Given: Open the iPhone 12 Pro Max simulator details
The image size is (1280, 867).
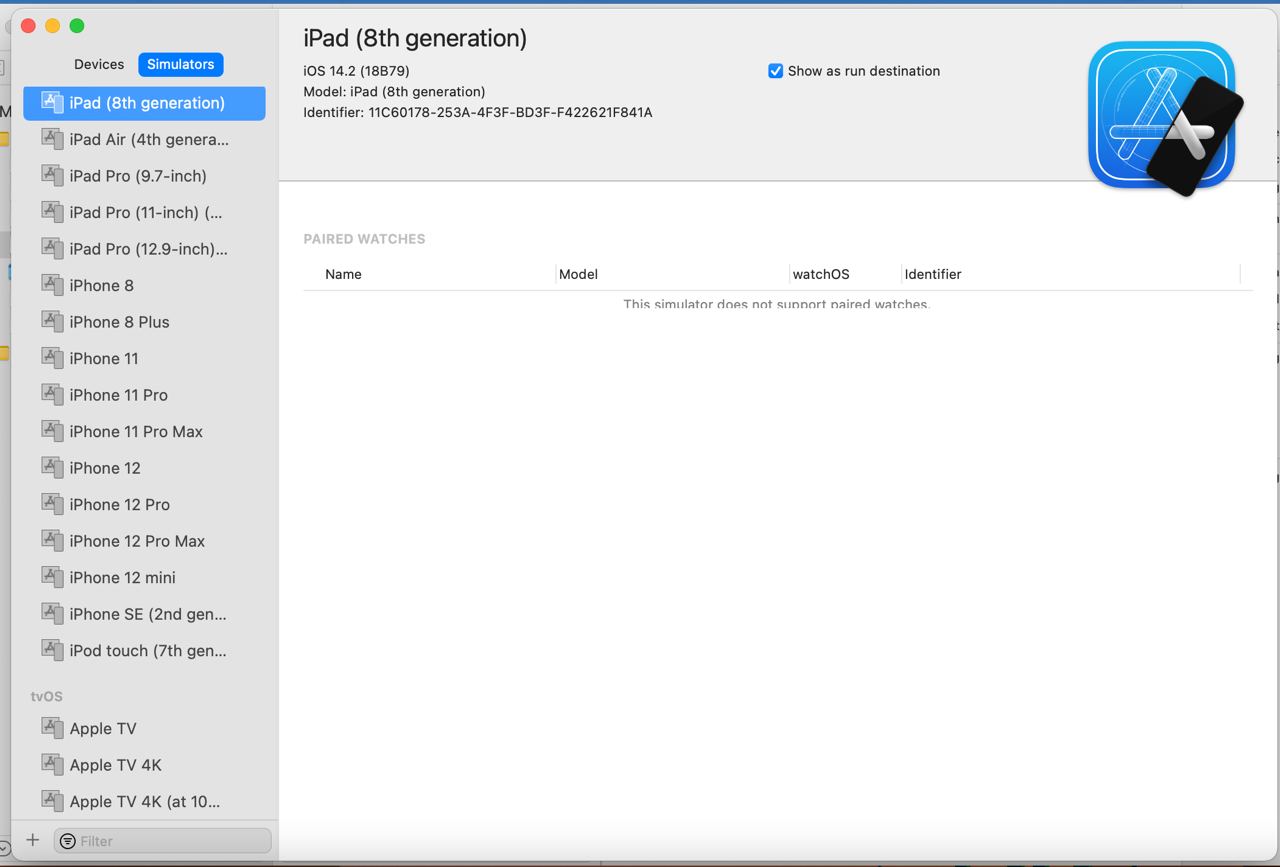Looking at the screenshot, I should [144, 541].
